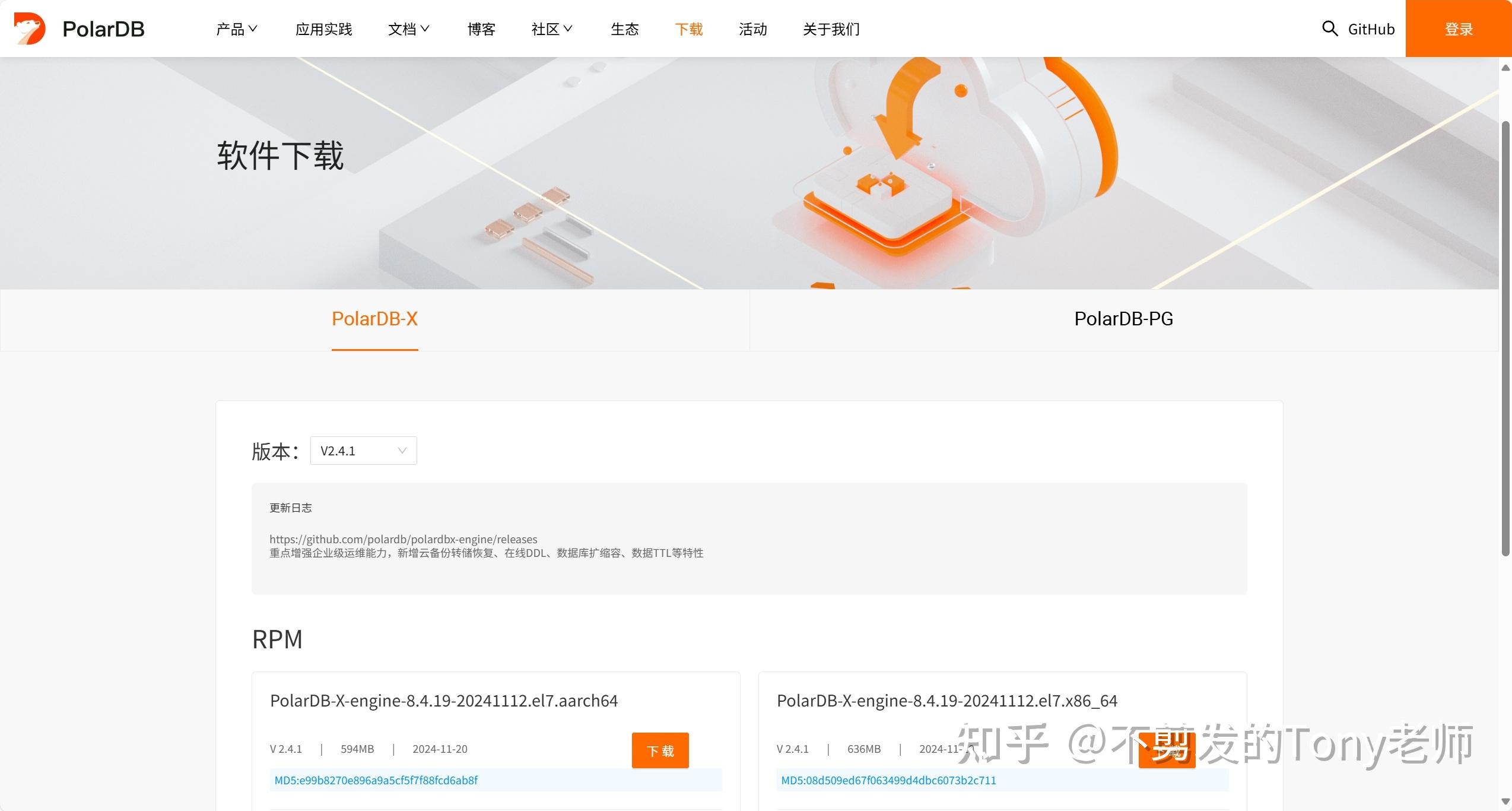The image size is (1512, 811).
Task: Open the 生态 navigation item
Action: click(x=625, y=28)
